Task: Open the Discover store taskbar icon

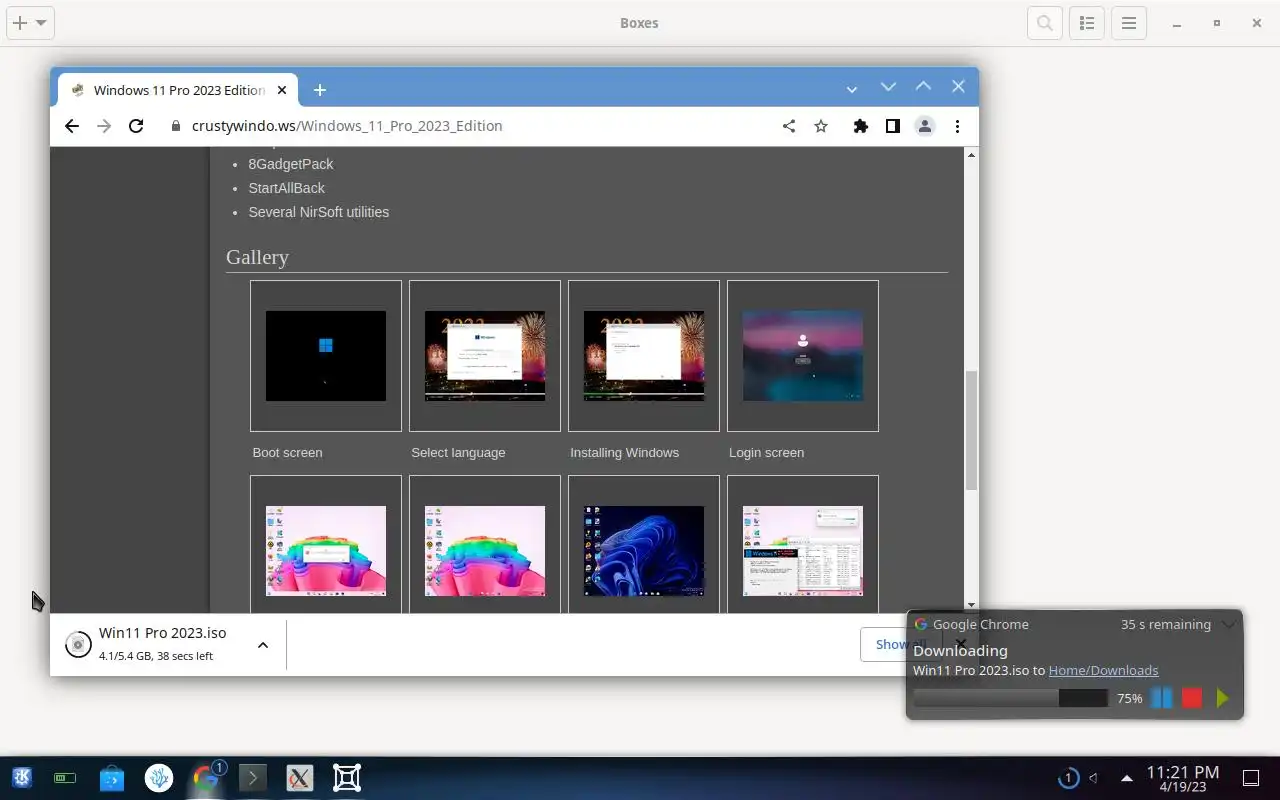Action: pos(112,777)
